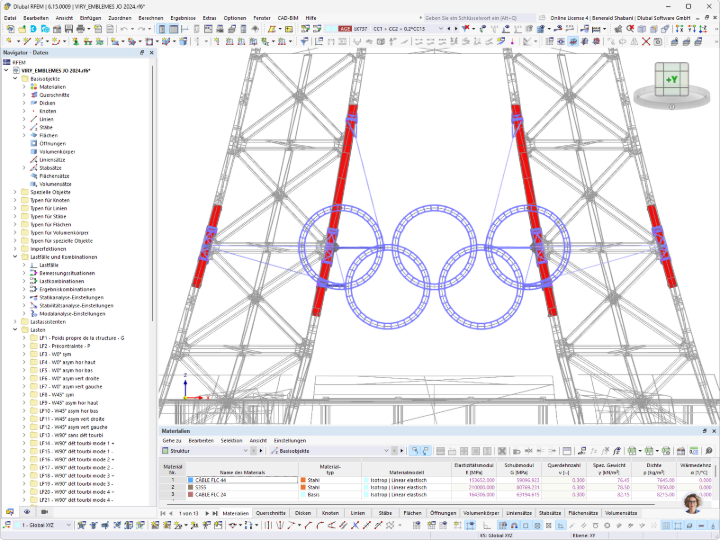Image resolution: width=720 pixels, height=540 pixels.
Task: Open the Ergebnisse menu
Action: pyautogui.click(x=183, y=18)
